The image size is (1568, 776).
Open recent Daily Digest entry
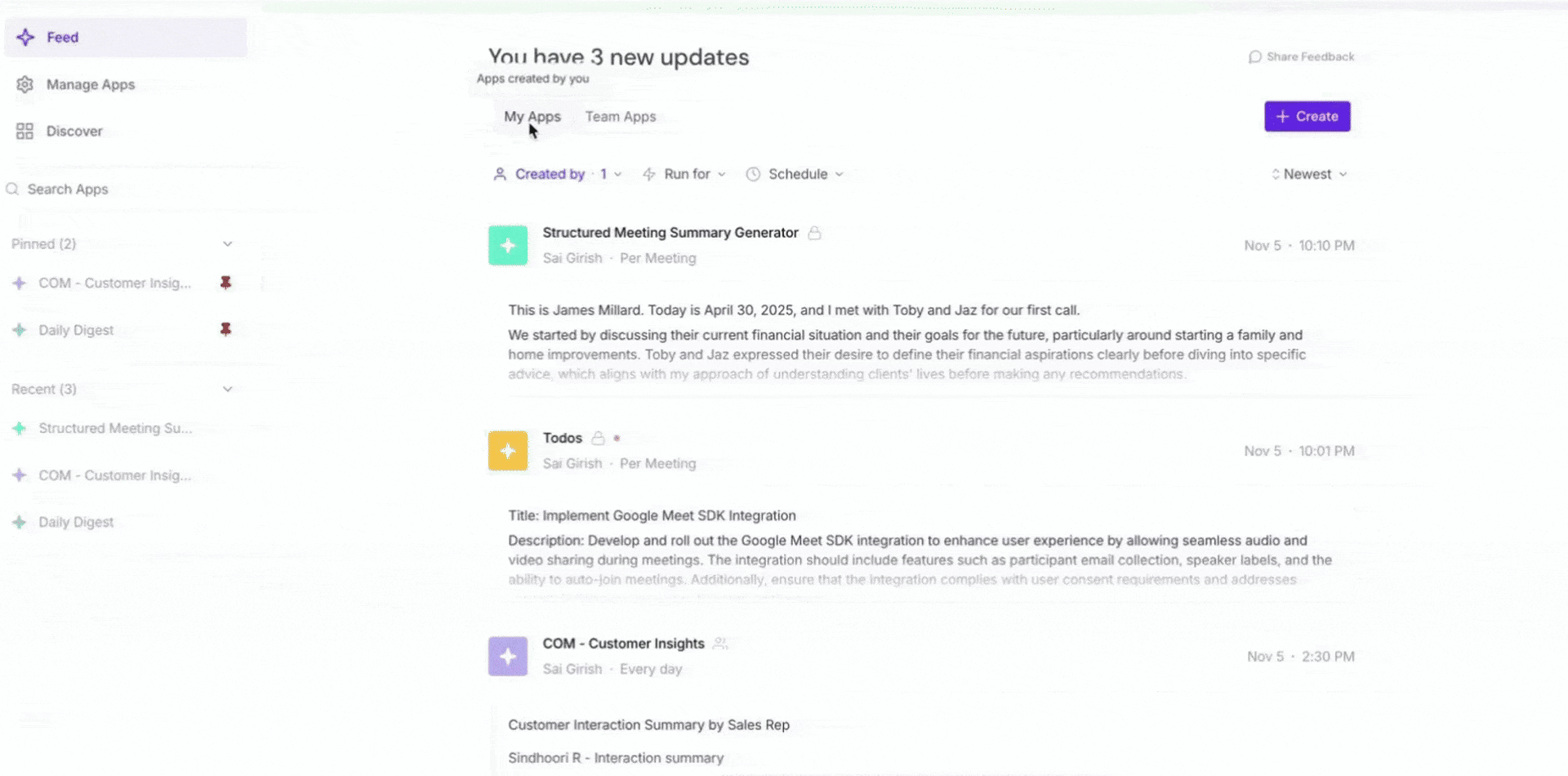[76, 522]
